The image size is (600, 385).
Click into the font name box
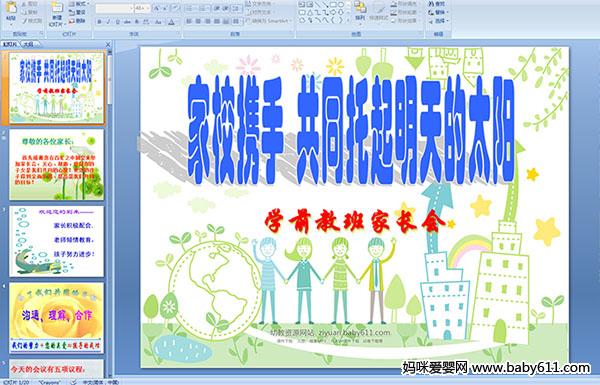tap(112, 8)
